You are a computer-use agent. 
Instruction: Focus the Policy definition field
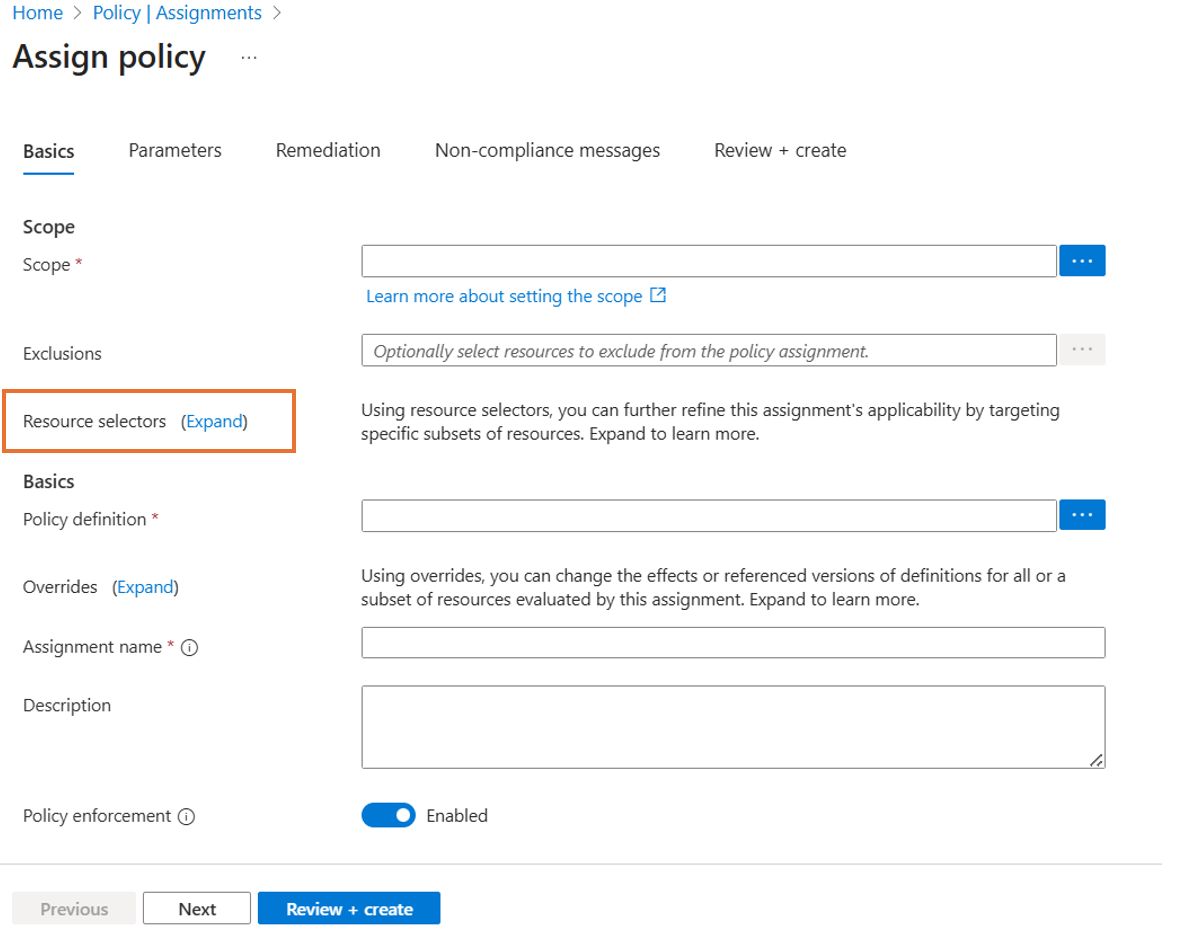[x=709, y=515]
